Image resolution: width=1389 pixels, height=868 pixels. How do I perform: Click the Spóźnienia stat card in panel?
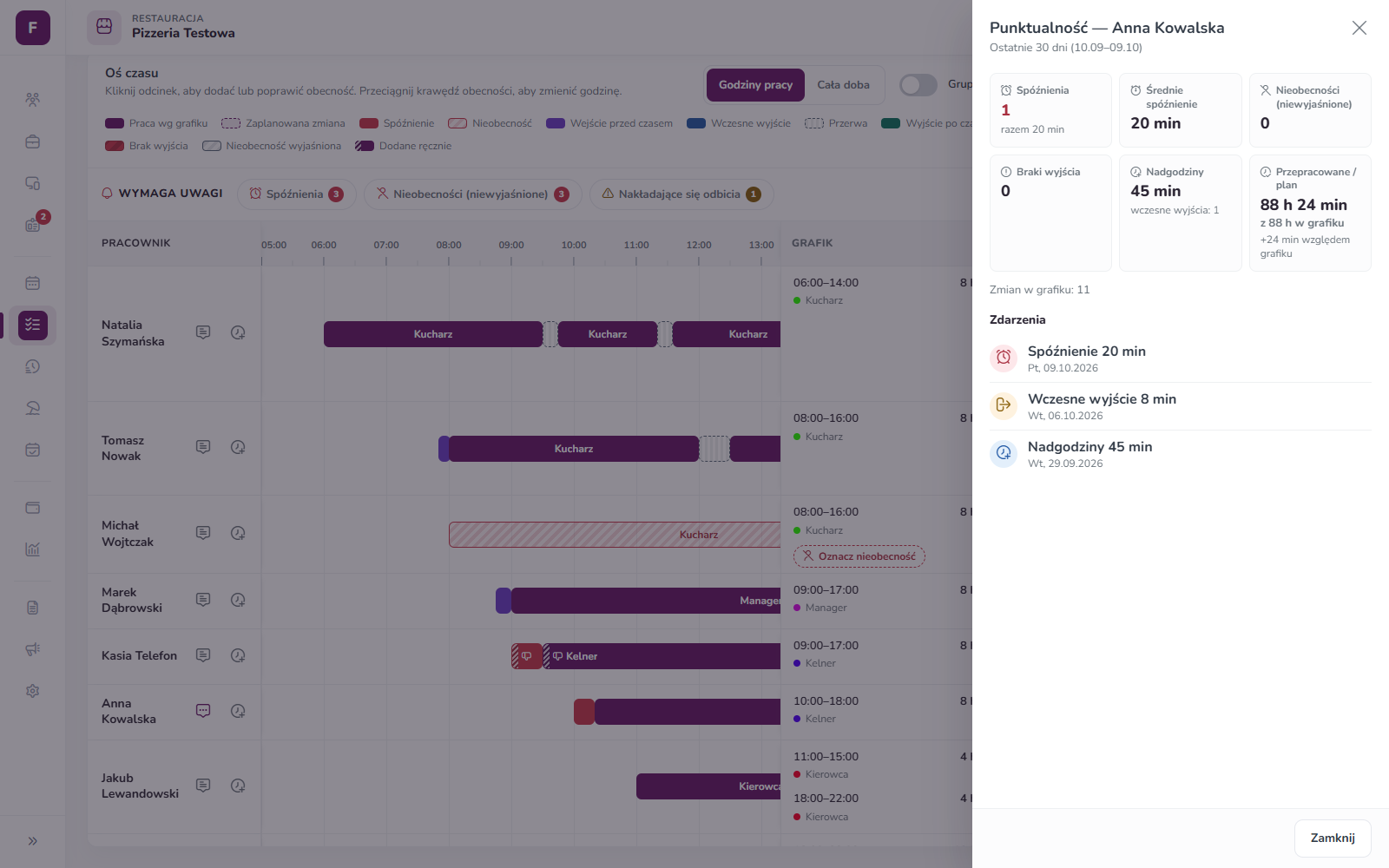coord(1050,110)
